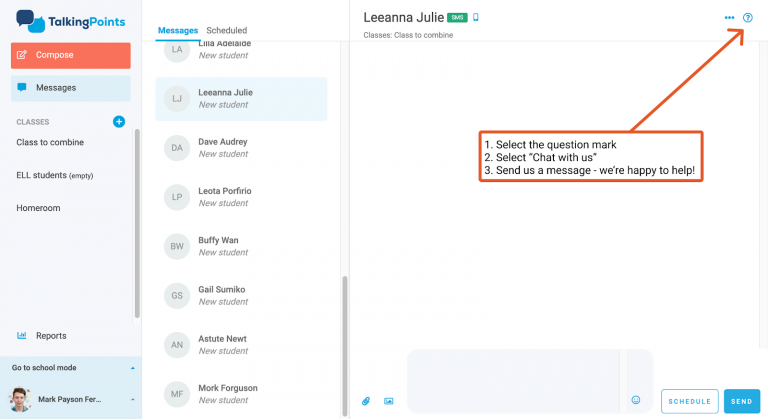Viewport: 768px width, 419px height.
Task: Click the Leeanna Julie header name
Action: tap(404, 18)
